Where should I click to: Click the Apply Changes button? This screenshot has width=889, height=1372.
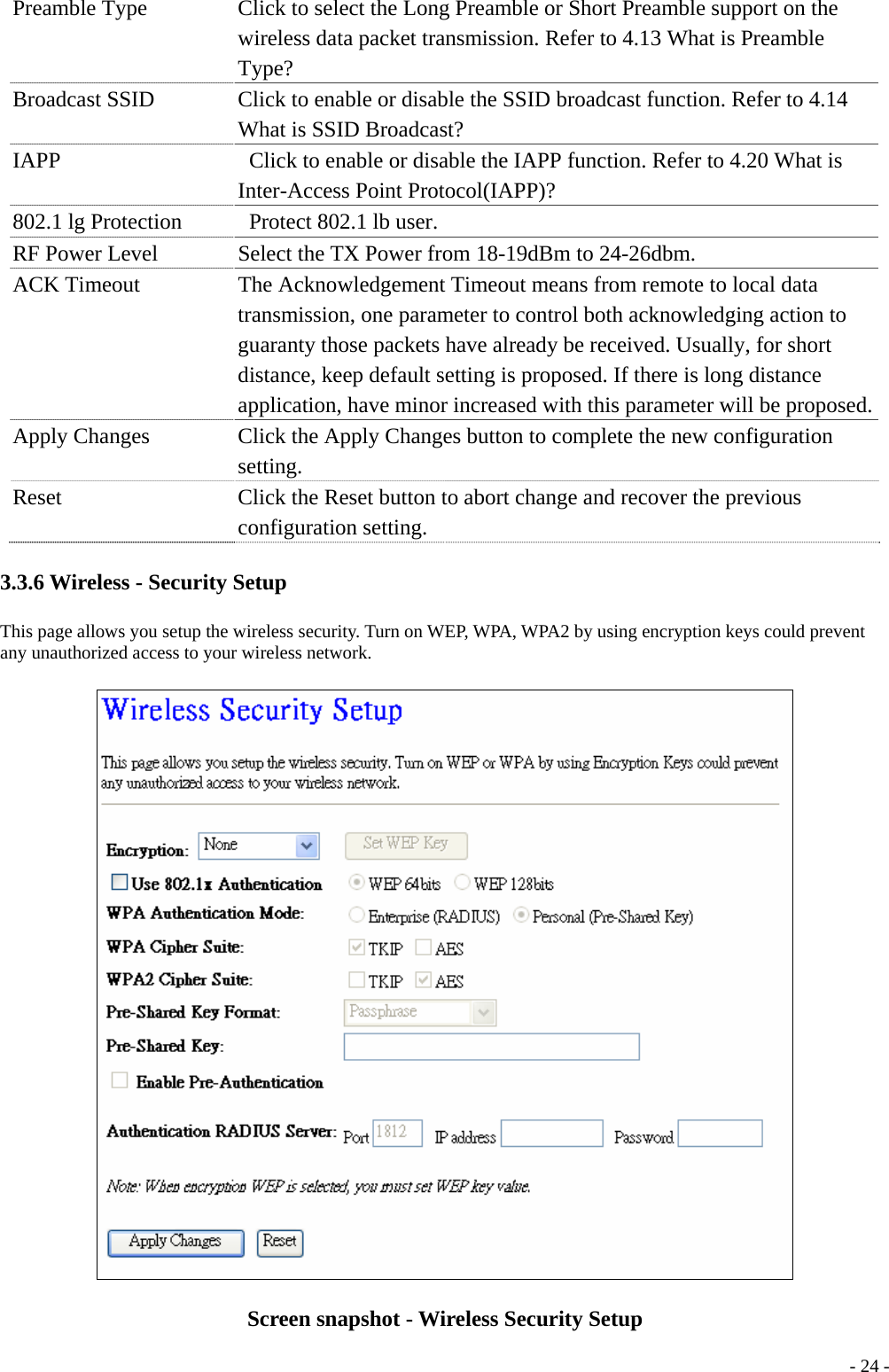click(175, 1243)
